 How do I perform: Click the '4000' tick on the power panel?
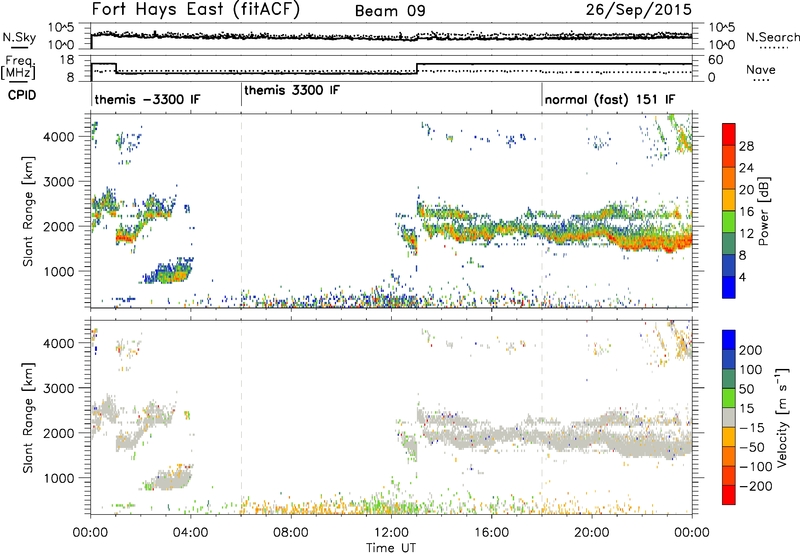(x=59, y=137)
